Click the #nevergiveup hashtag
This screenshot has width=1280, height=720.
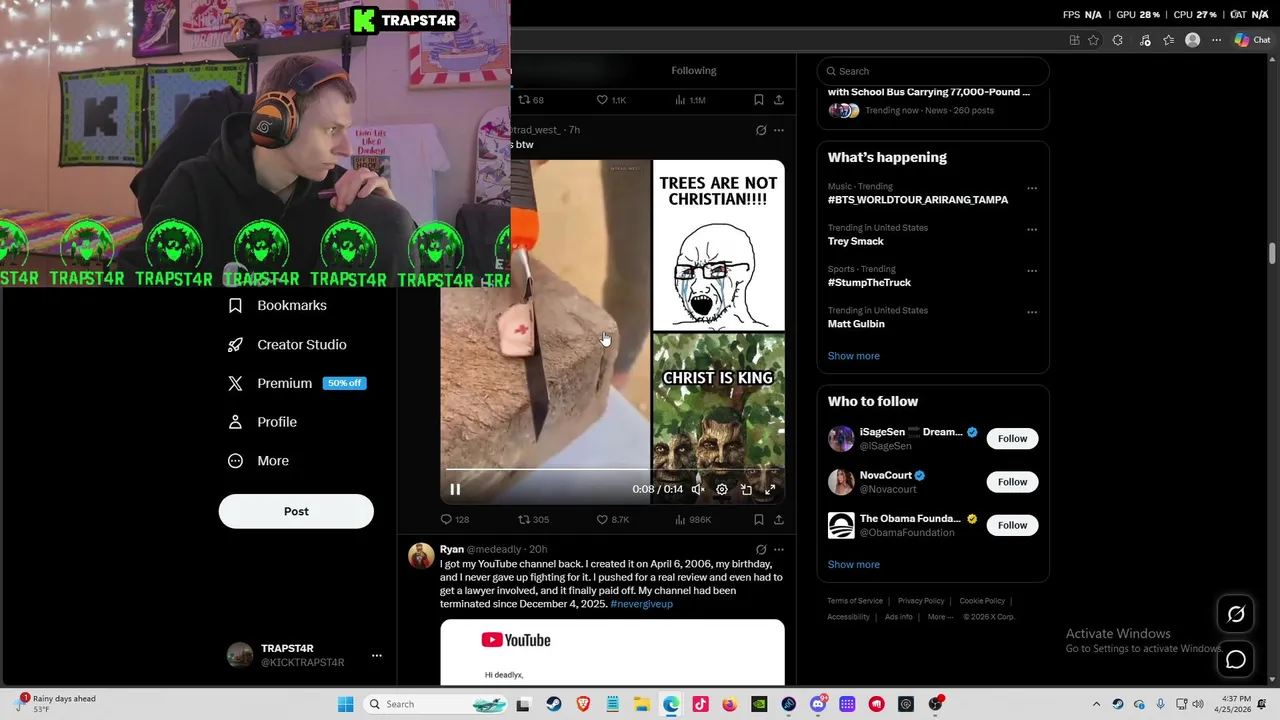click(641, 604)
